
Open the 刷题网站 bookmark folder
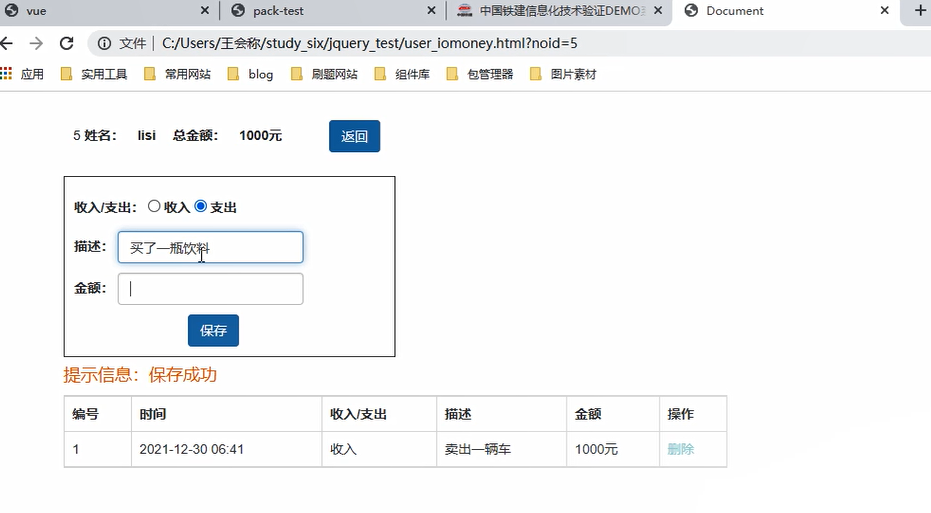pos(324,74)
